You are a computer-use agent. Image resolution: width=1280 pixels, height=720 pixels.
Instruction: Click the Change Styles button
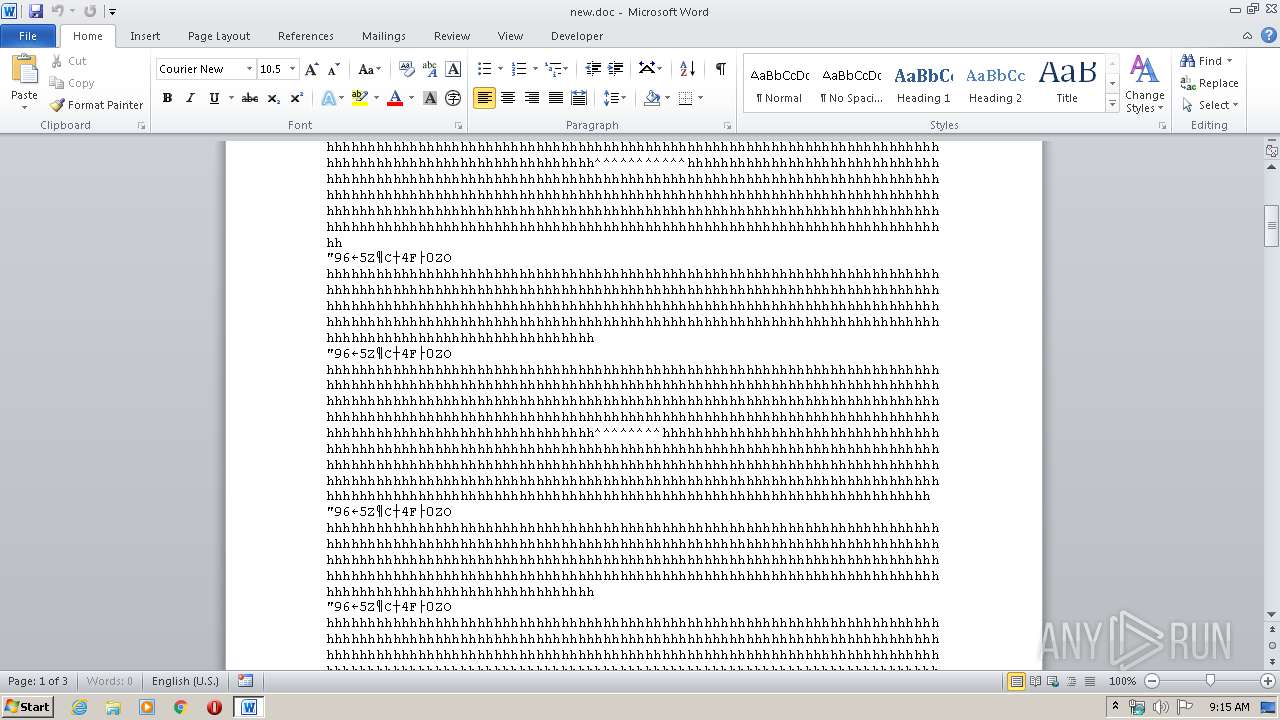1144,84
